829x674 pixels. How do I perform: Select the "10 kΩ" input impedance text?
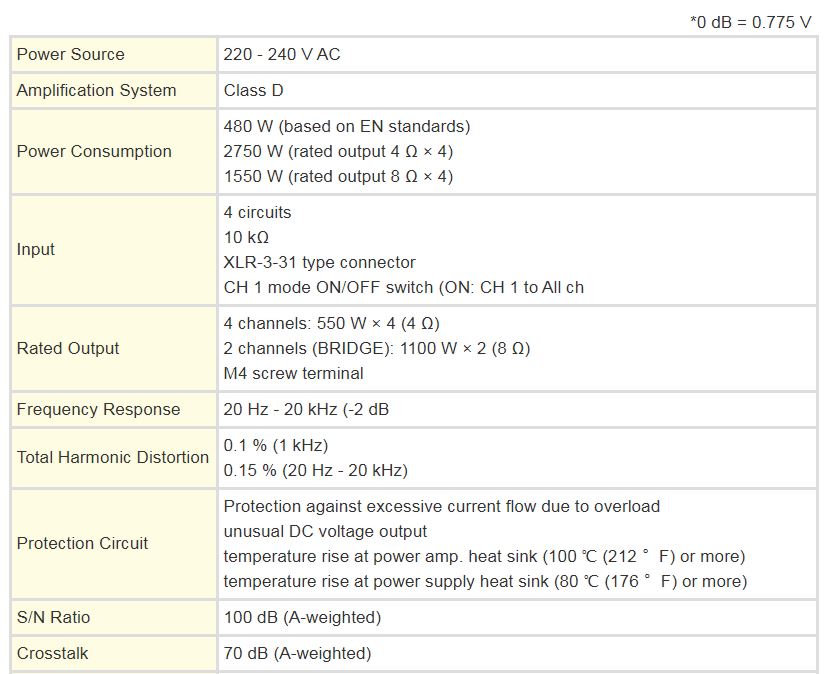(246, 237)
